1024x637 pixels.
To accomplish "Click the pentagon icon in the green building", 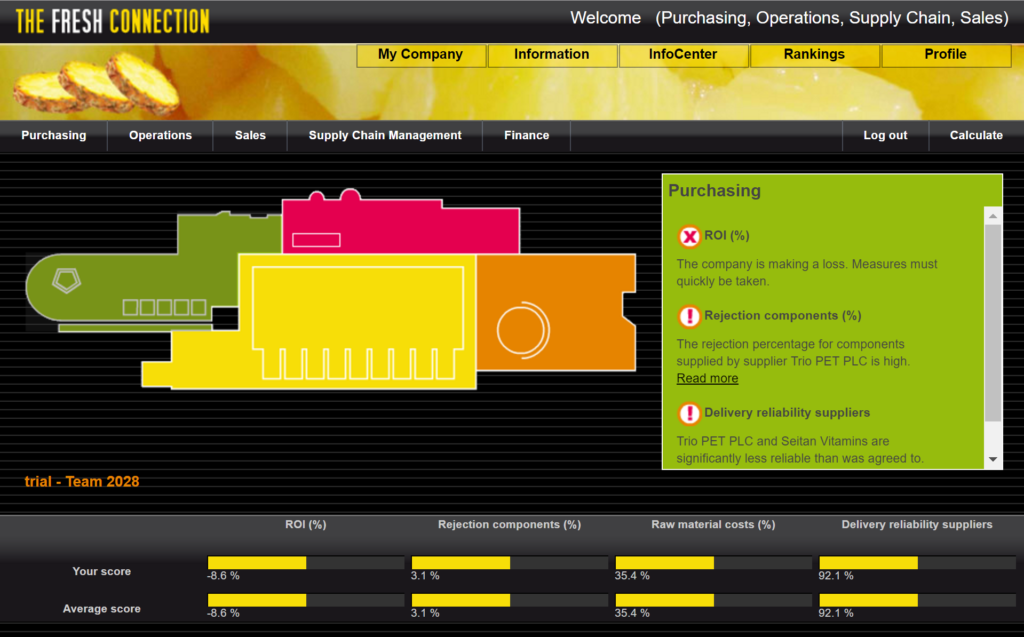I will [x=67, y=280].
